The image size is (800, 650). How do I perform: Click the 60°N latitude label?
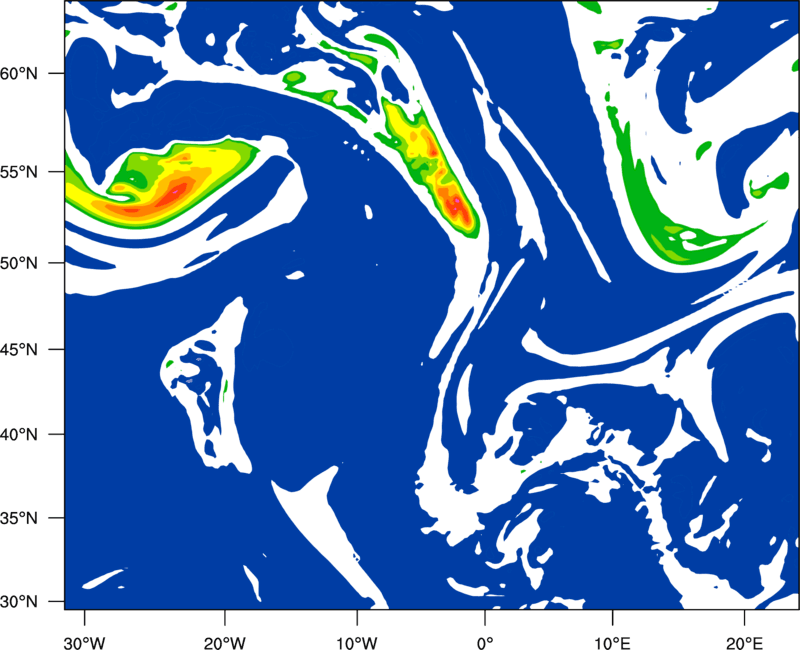tap(19, 74)
